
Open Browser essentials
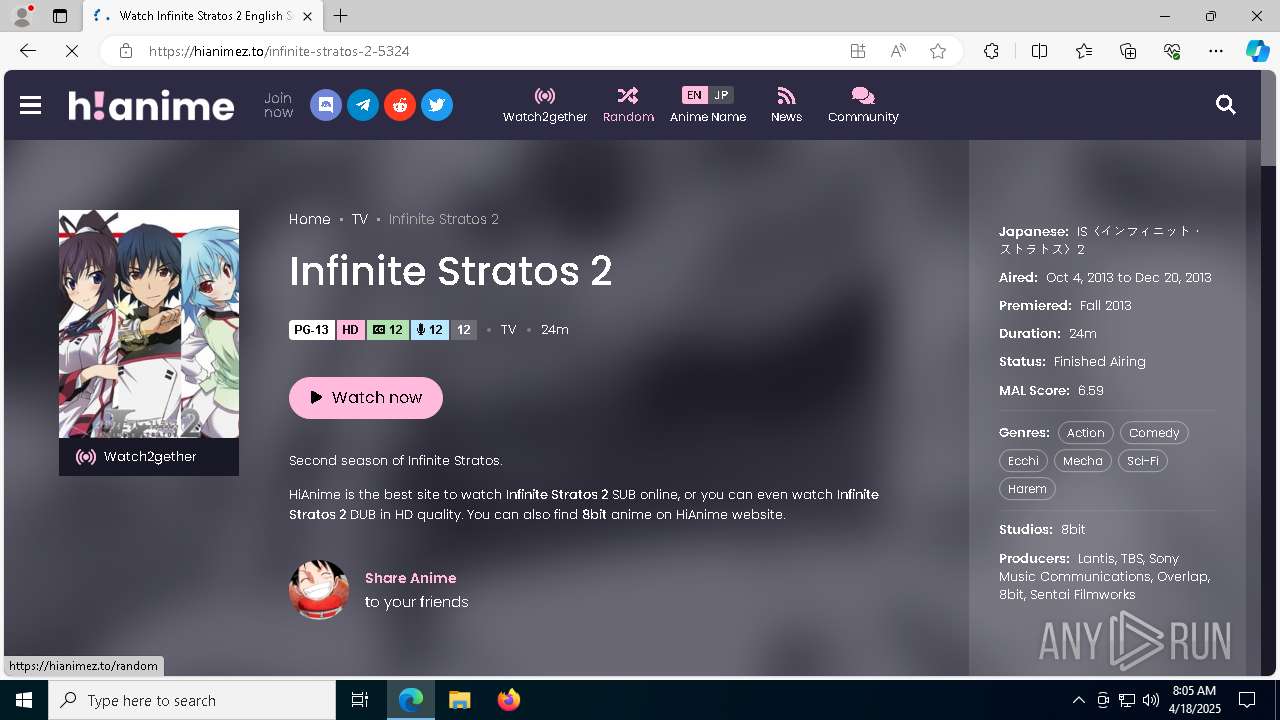click(x=1172, y=51)
